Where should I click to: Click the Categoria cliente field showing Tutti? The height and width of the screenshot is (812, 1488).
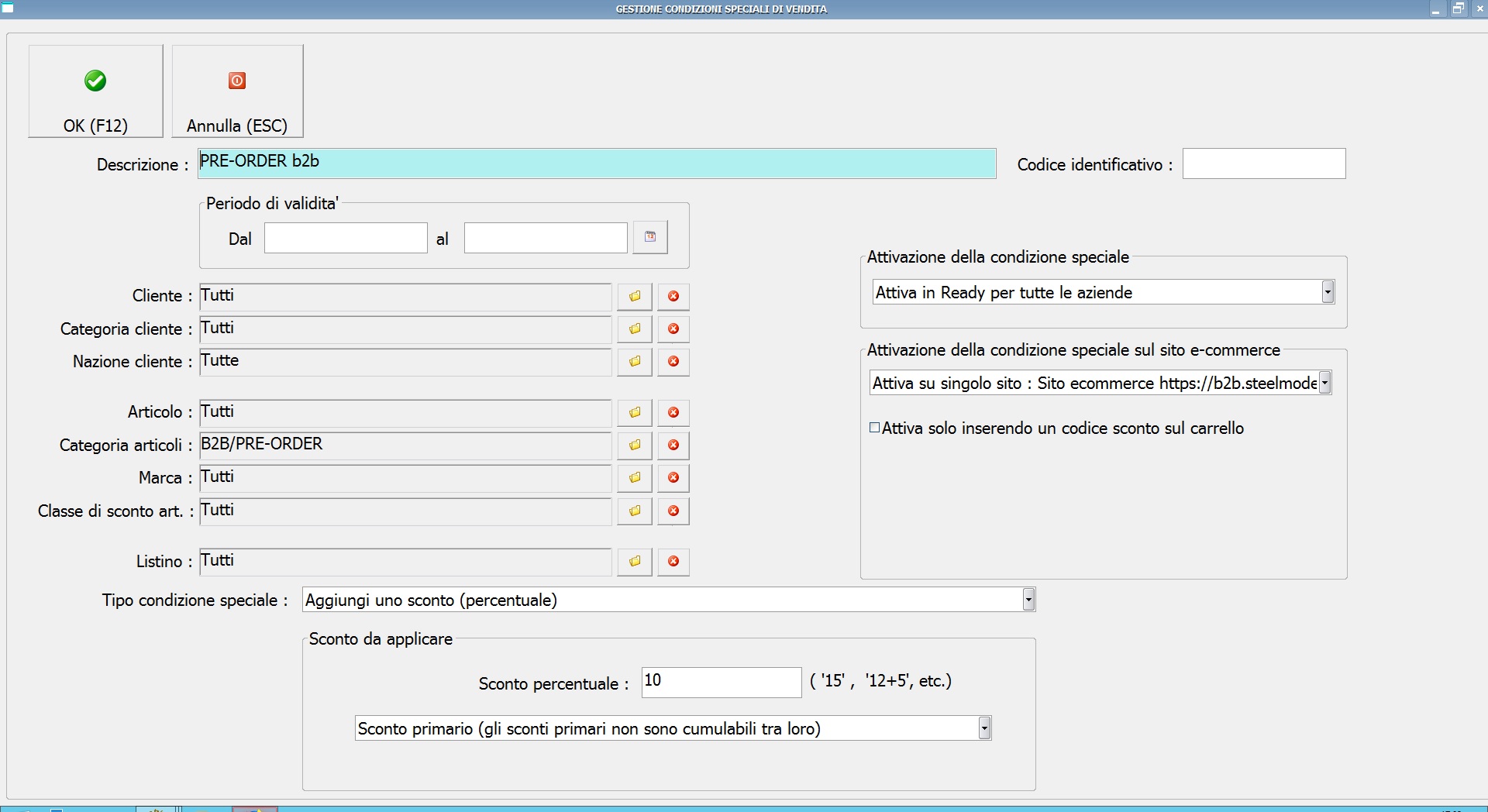click(x=405, y=329)
